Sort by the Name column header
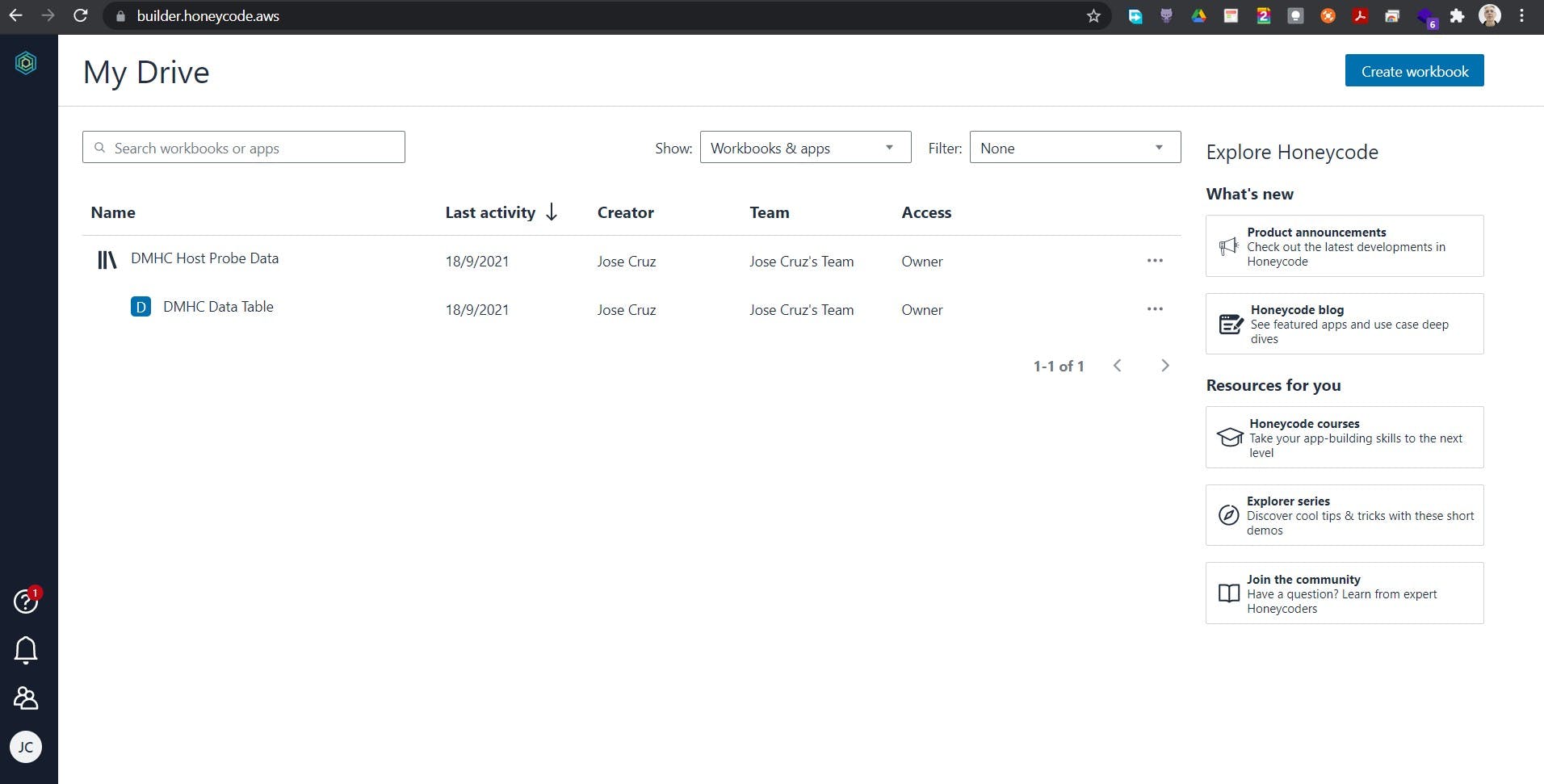The image size is (1544, 784). [113, 212]
